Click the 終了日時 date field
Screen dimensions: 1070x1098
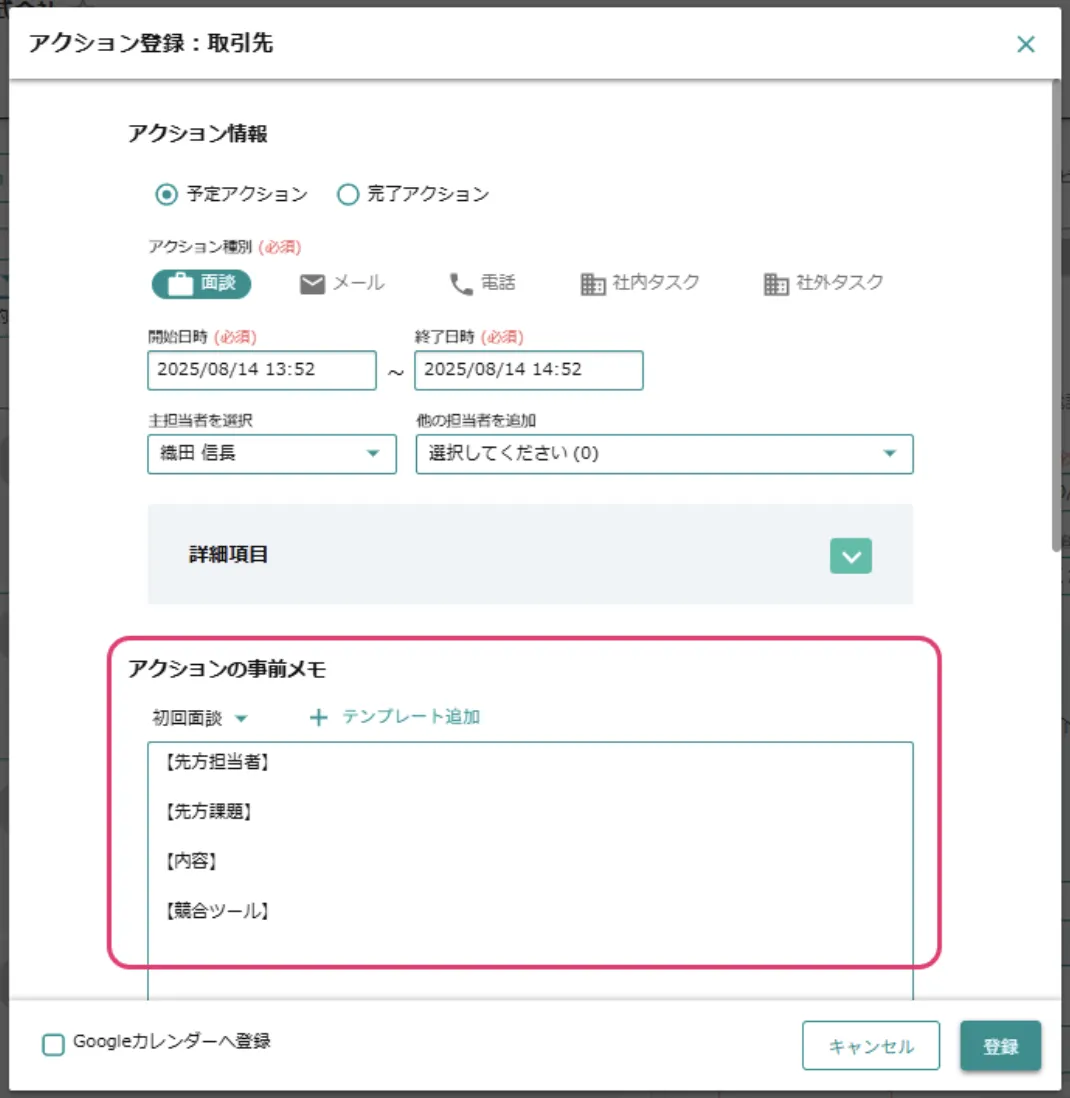click(x=528, y=370)
